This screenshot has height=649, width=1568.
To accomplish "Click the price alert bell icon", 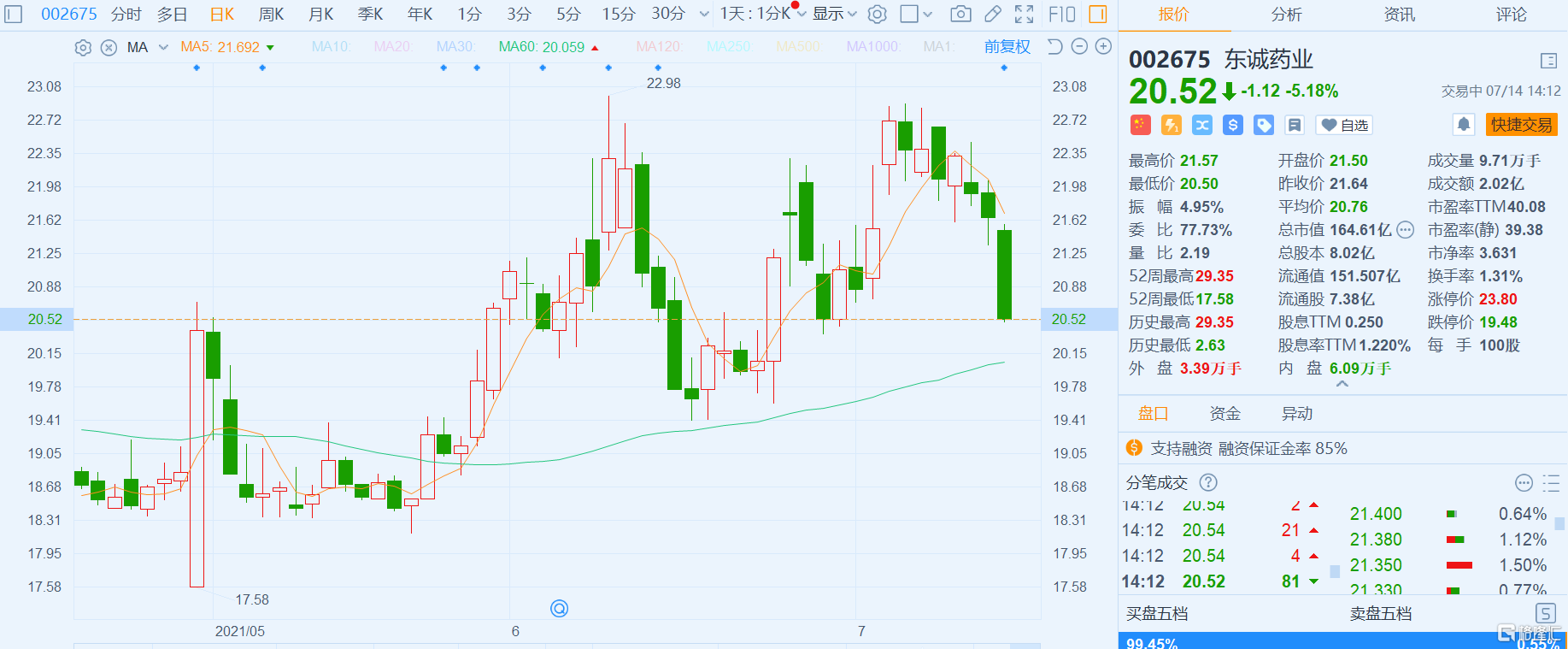I will click(x=1464, y=125).
